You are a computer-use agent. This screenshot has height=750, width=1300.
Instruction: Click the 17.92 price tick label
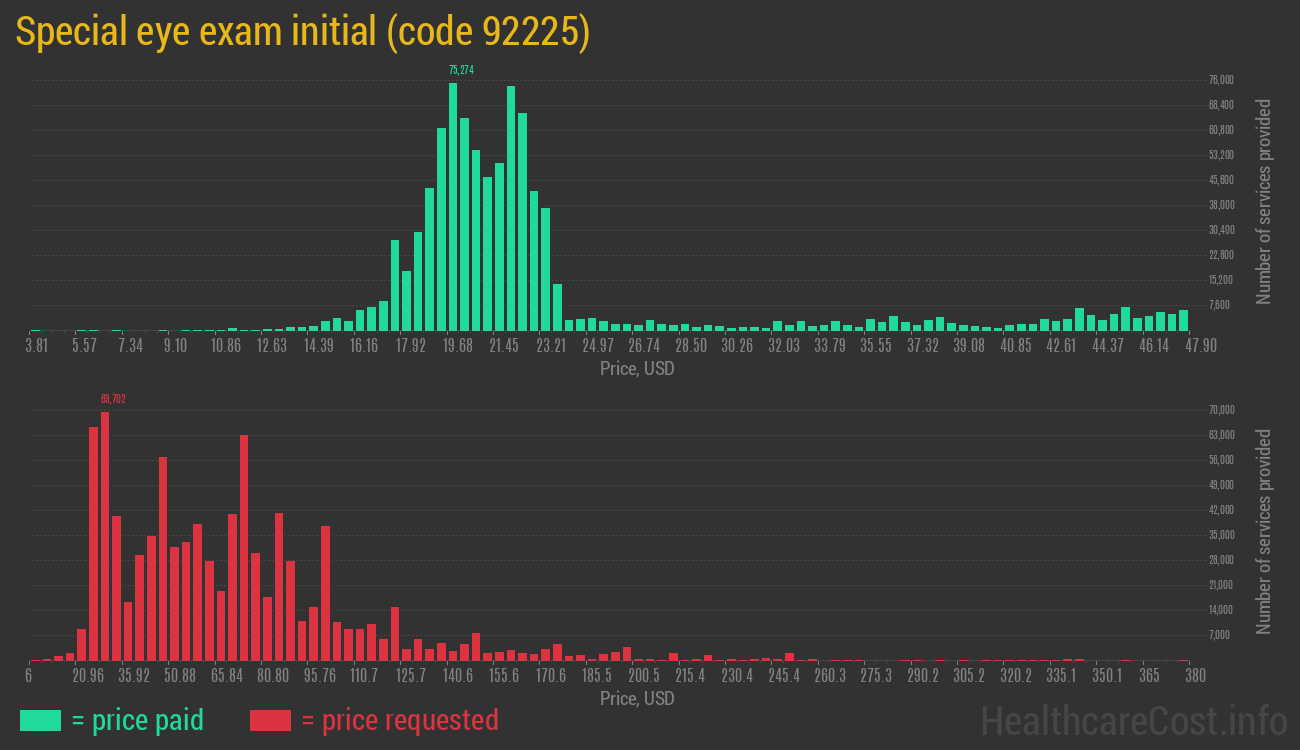click(411, 346)
